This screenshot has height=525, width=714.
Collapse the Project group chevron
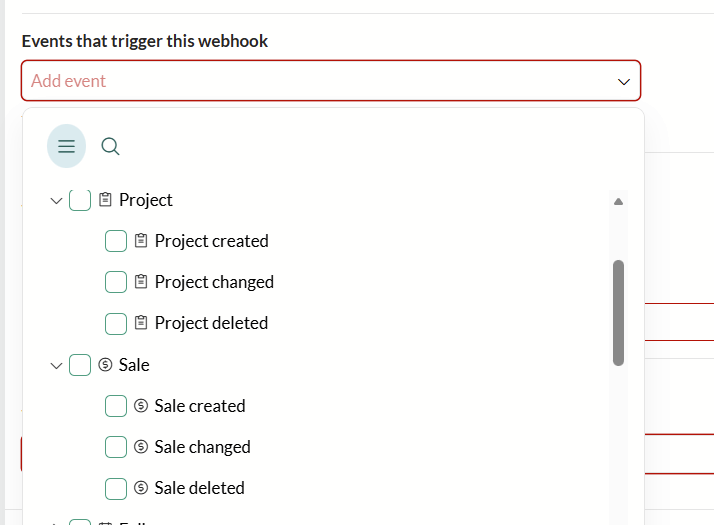pyautogui.click(x=56, y=201)
